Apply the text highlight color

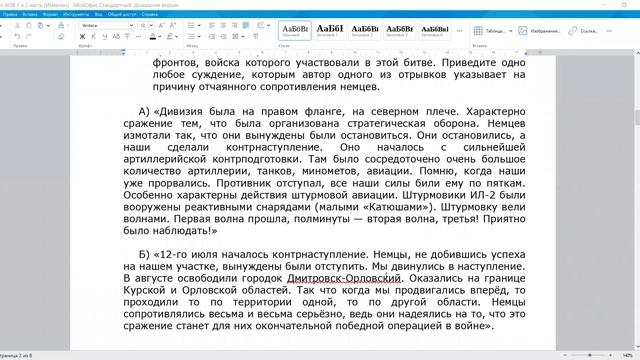170,36
